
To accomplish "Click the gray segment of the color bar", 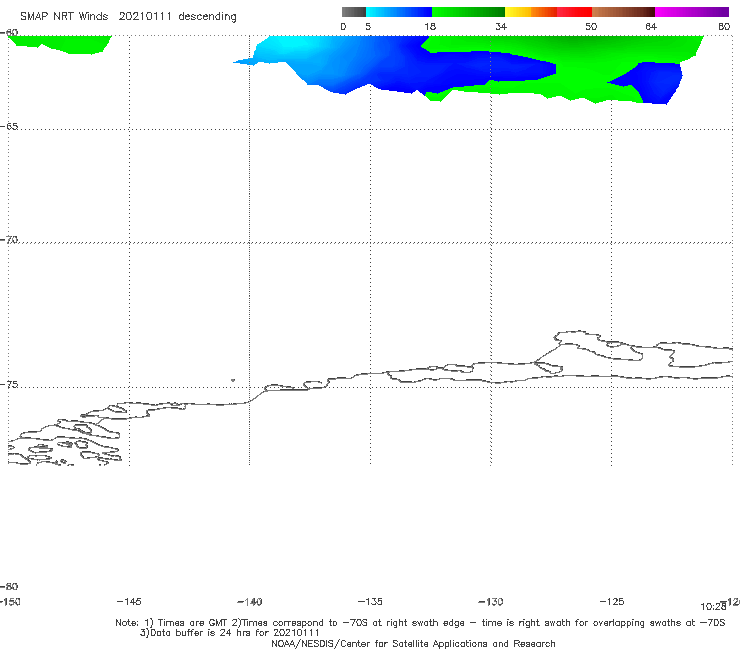I will pos(354,12).
